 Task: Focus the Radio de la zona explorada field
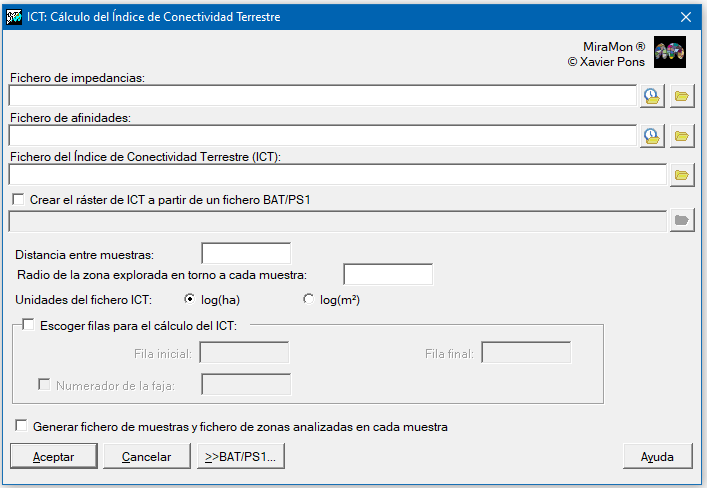pos(388,274)
